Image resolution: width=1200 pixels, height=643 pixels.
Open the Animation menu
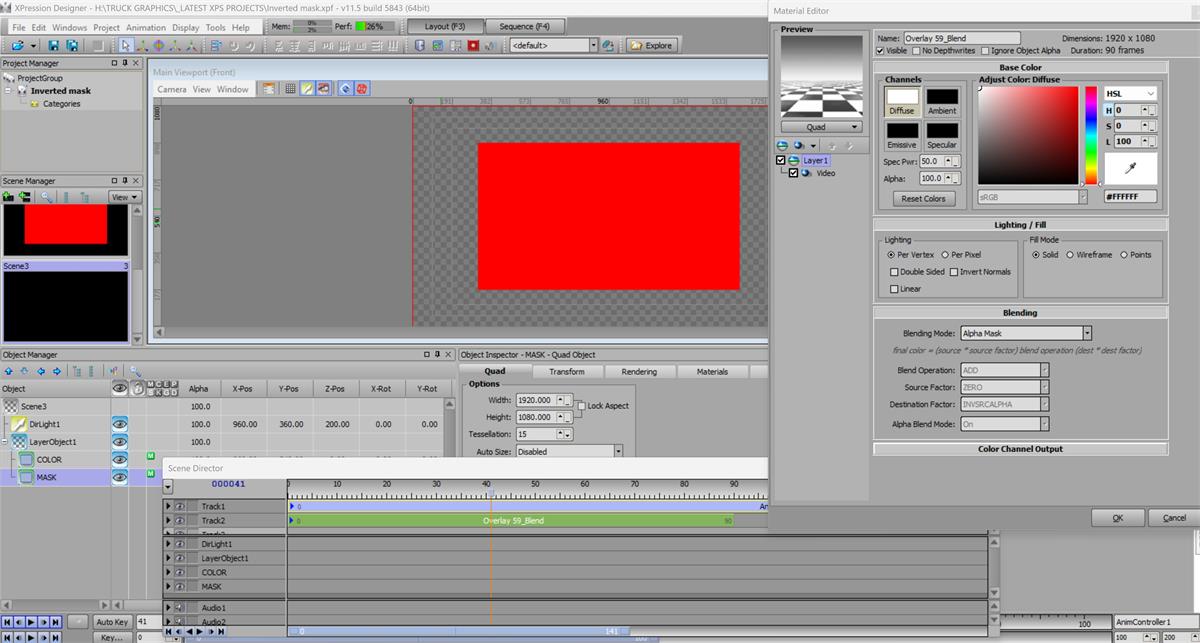(146, 27)
